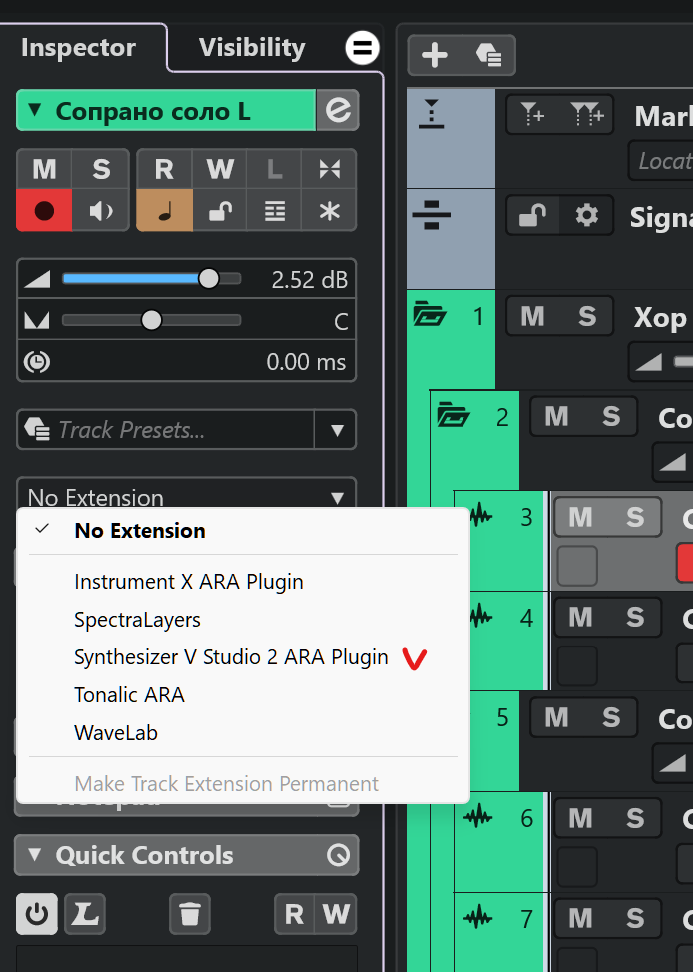This screenshot has width=693, height=972.
Task: Click the Signature track icon
Action: pyautogui.click(x=431, y=214)
